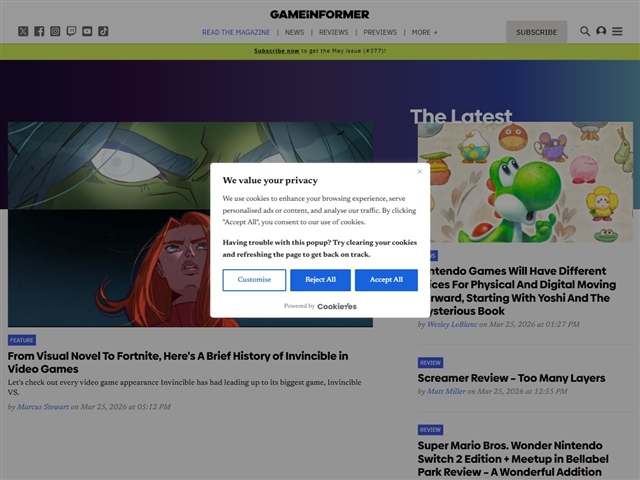Open the Nintendo Games pricing article headline
640x480 pixels.
click(x=517, y=291)
